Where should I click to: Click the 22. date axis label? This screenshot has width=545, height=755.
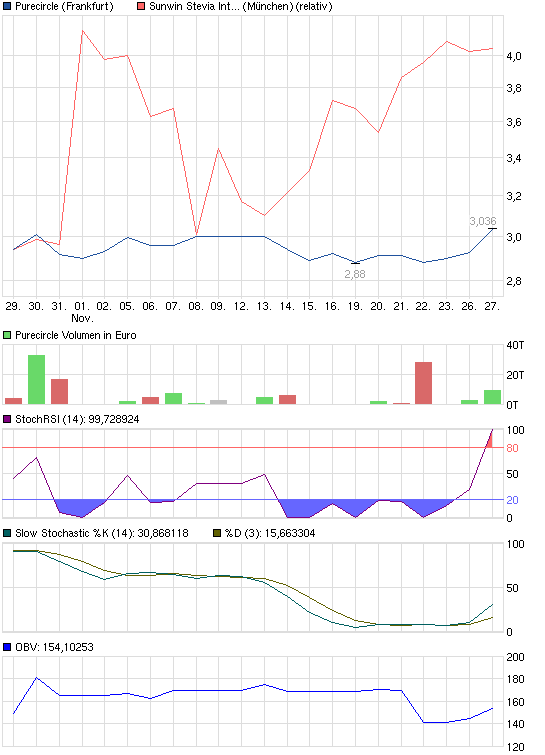(x=423, y=306)
